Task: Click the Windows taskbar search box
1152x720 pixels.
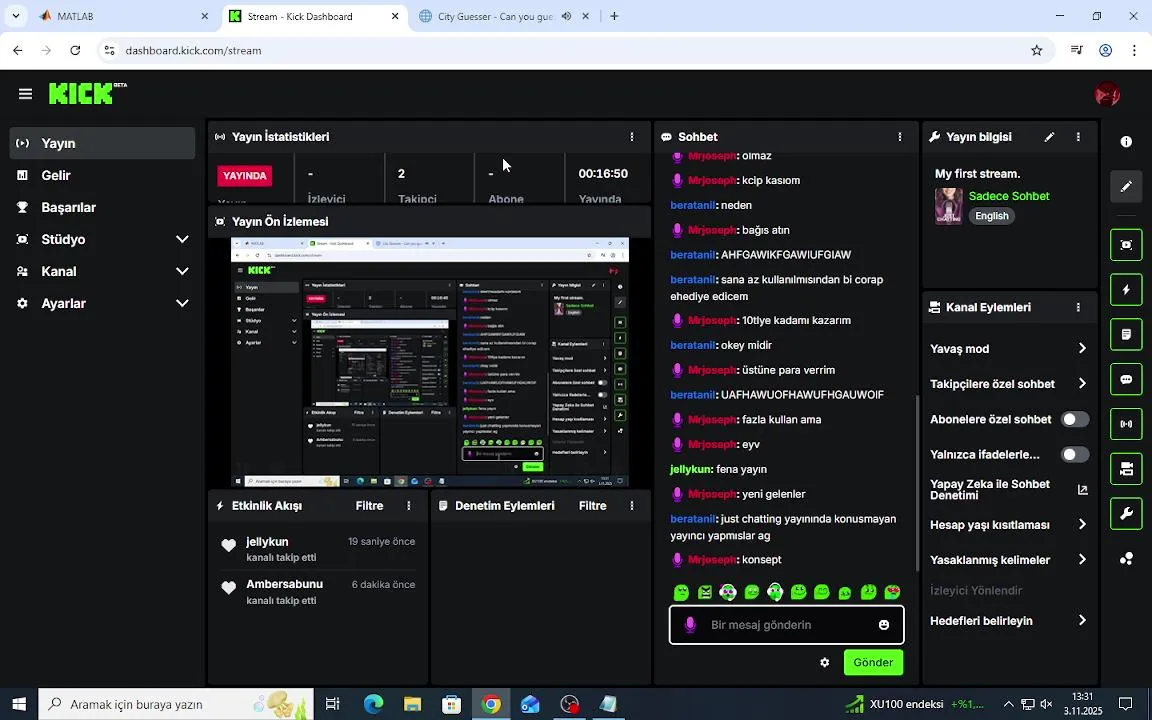Action: [176, 704]
